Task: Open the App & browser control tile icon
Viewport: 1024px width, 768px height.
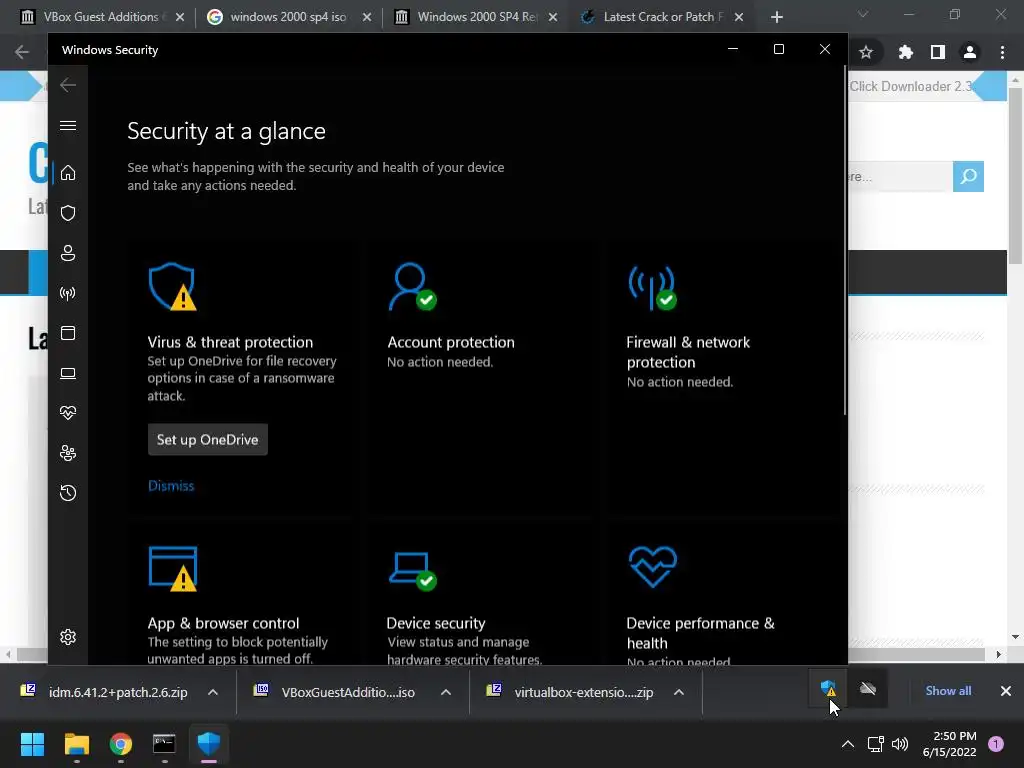Action: (x=172, y=569)
